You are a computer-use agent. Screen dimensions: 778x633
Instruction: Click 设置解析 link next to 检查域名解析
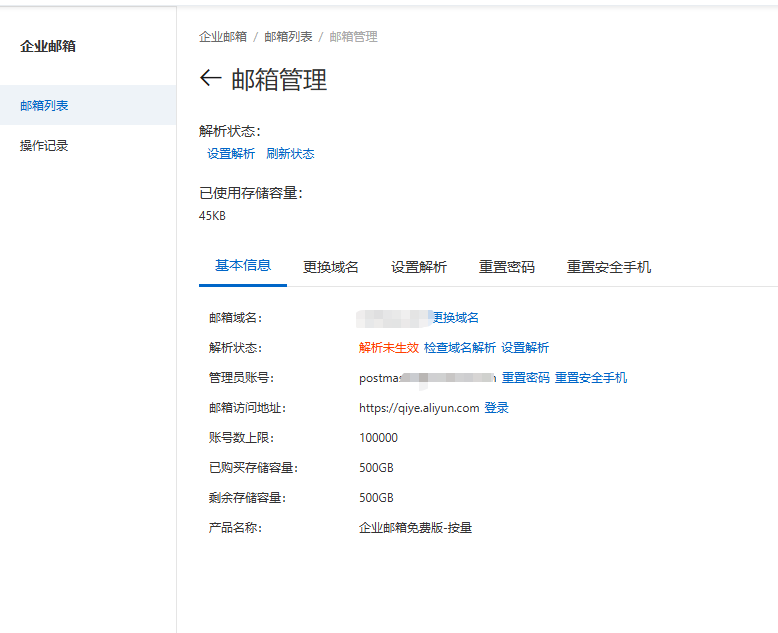click(525, 348)
